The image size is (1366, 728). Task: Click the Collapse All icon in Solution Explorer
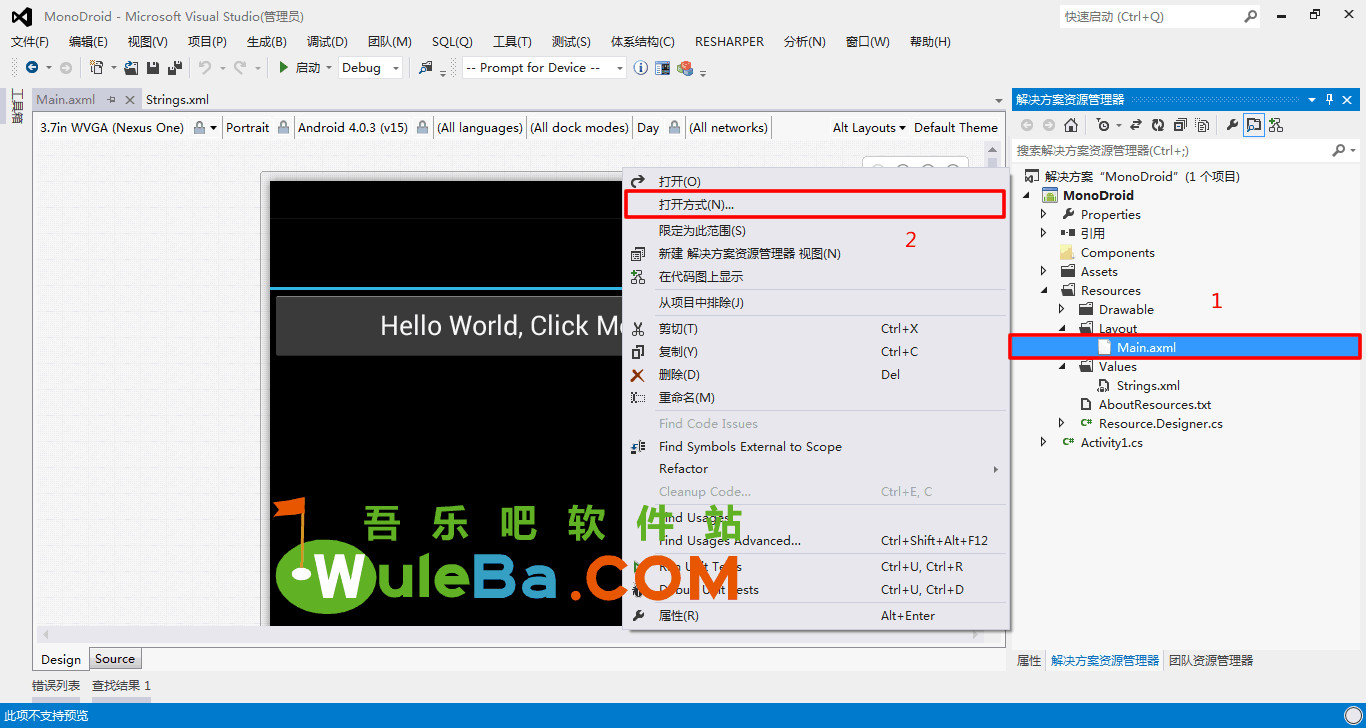pos(1180,125)
